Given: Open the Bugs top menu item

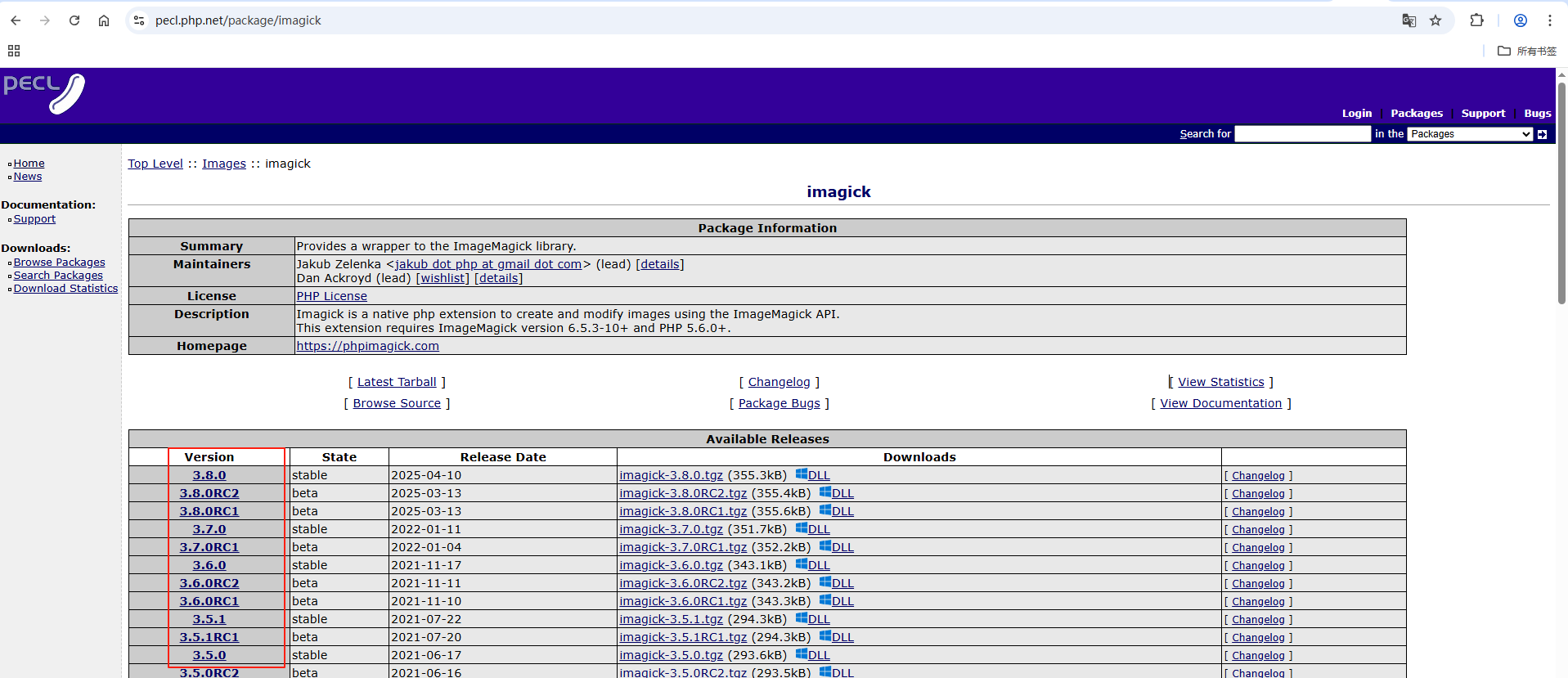Looking at the screenshot, I should point(1537,114).
